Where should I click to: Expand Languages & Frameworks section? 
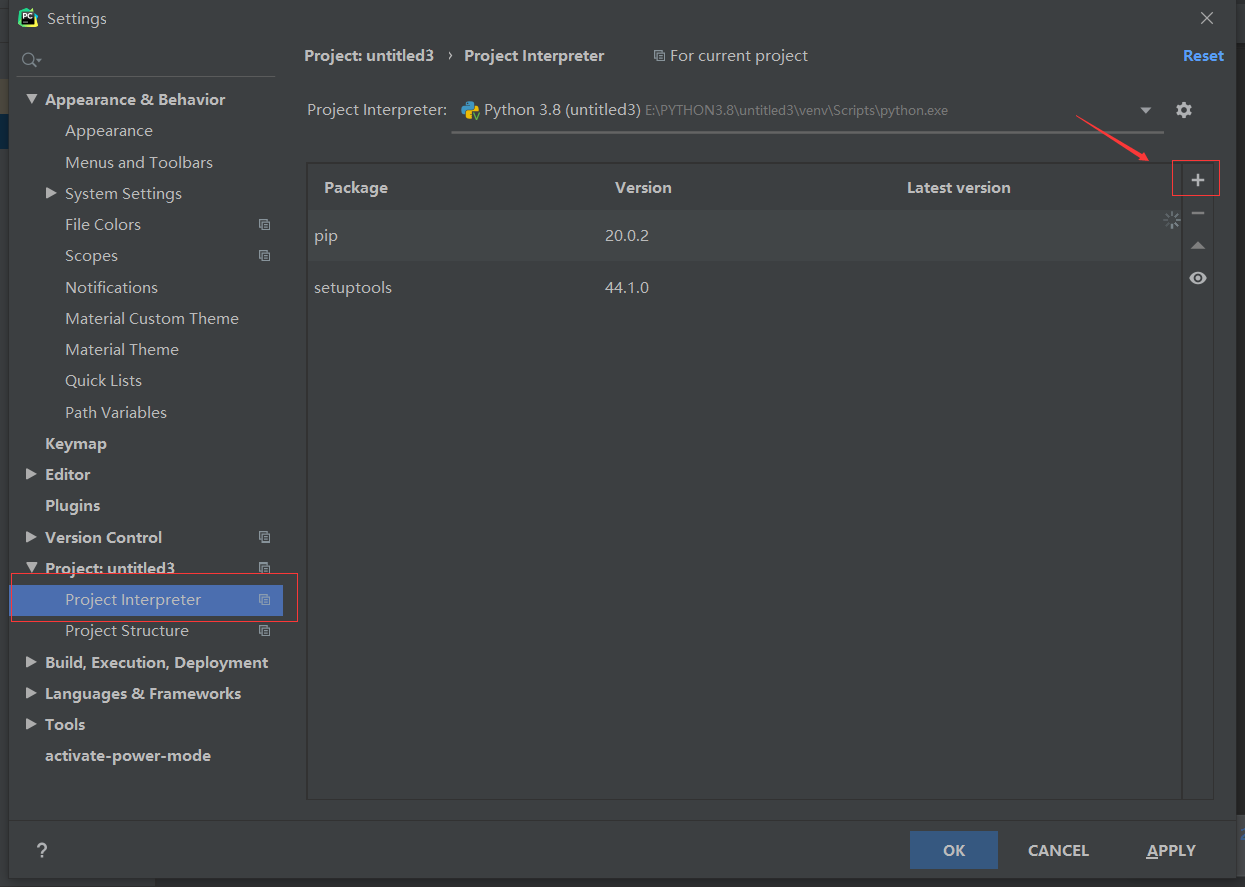pyautogui.click(x=32, y=693)
